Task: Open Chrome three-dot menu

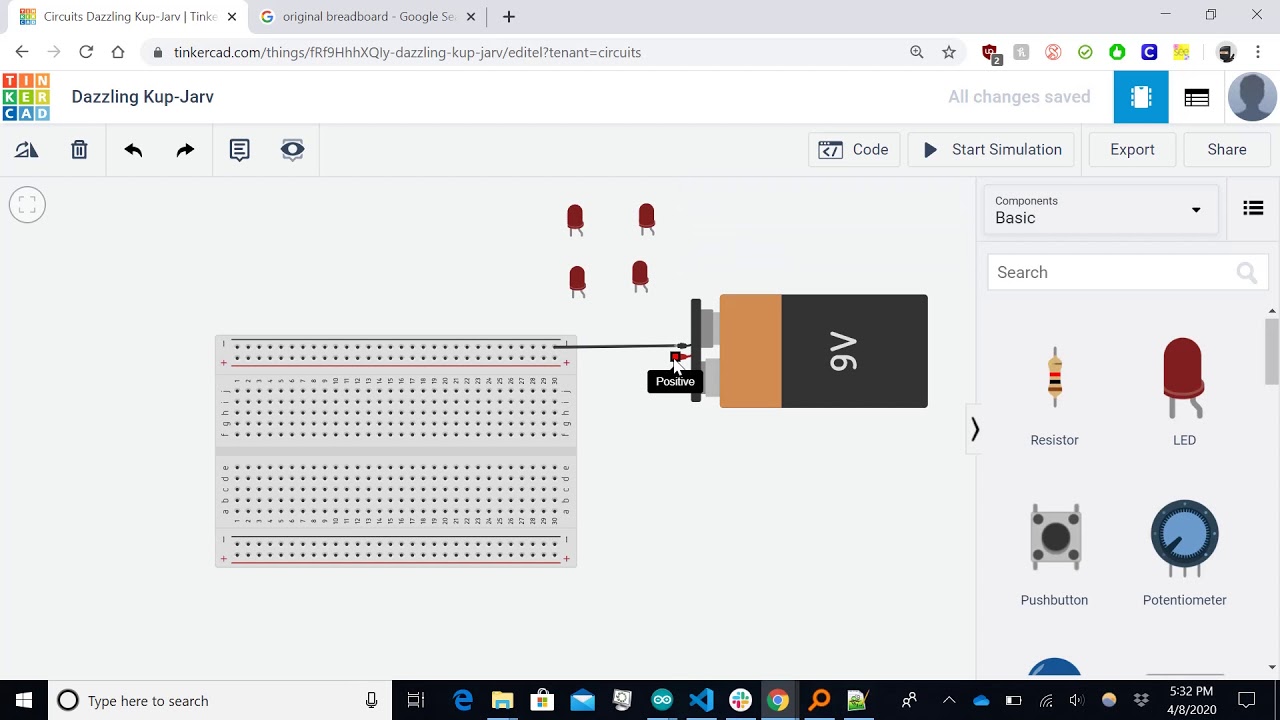Action: click(x=1258, y=52)
